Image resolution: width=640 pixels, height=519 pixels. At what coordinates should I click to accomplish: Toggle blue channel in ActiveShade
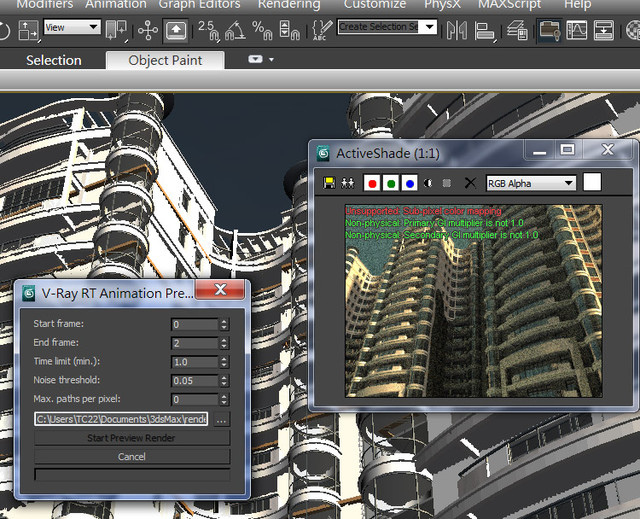coord(409,183)
